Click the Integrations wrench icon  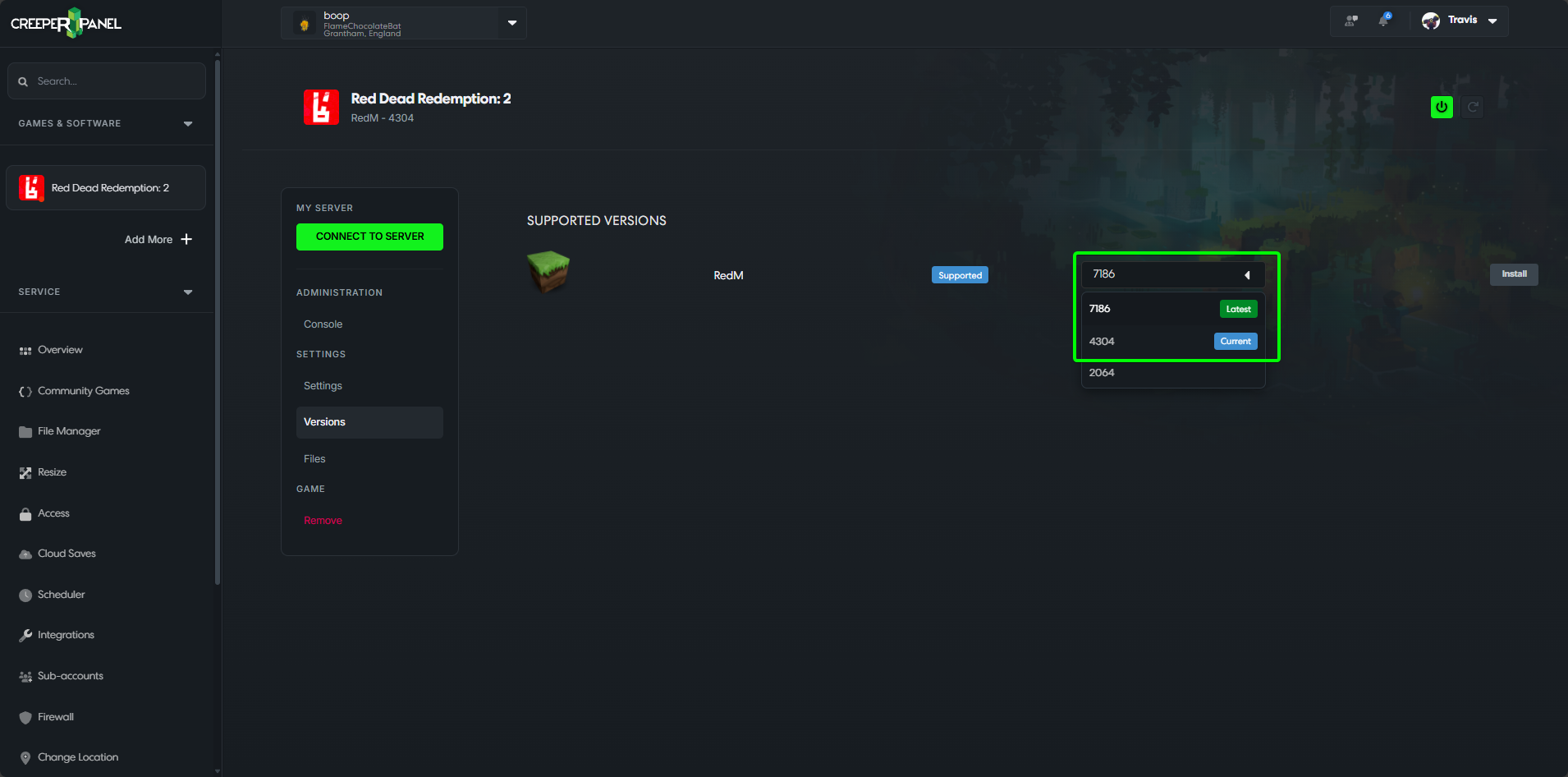coord(25,636)
